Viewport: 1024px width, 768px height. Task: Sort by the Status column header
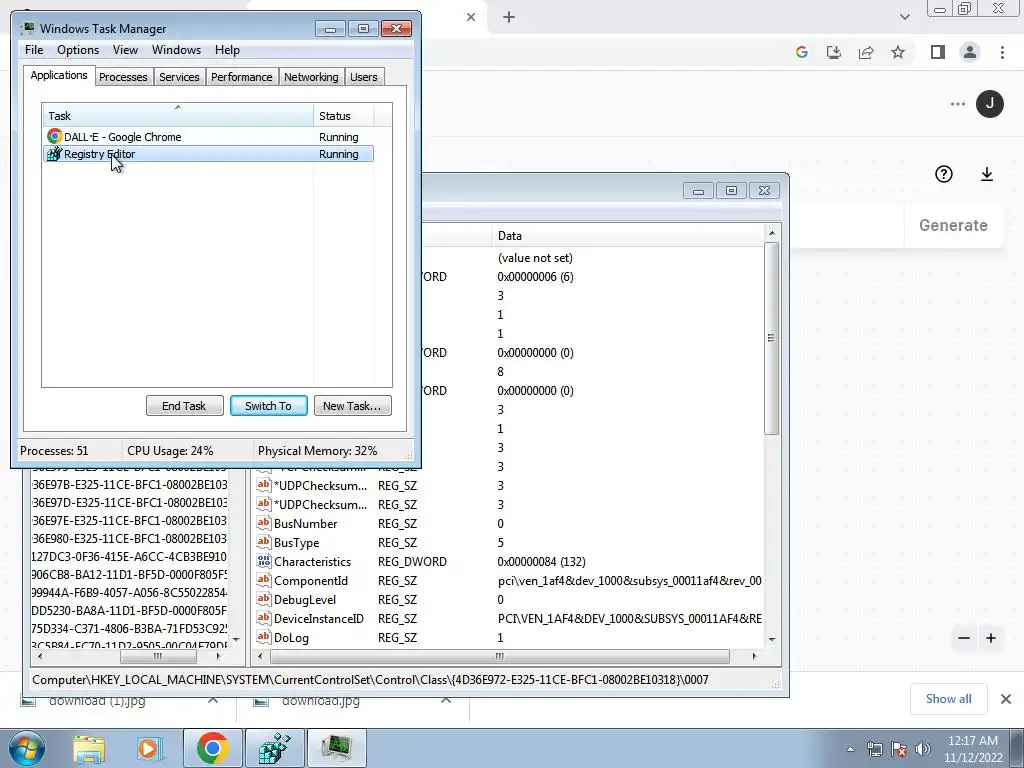coord(344,116)
